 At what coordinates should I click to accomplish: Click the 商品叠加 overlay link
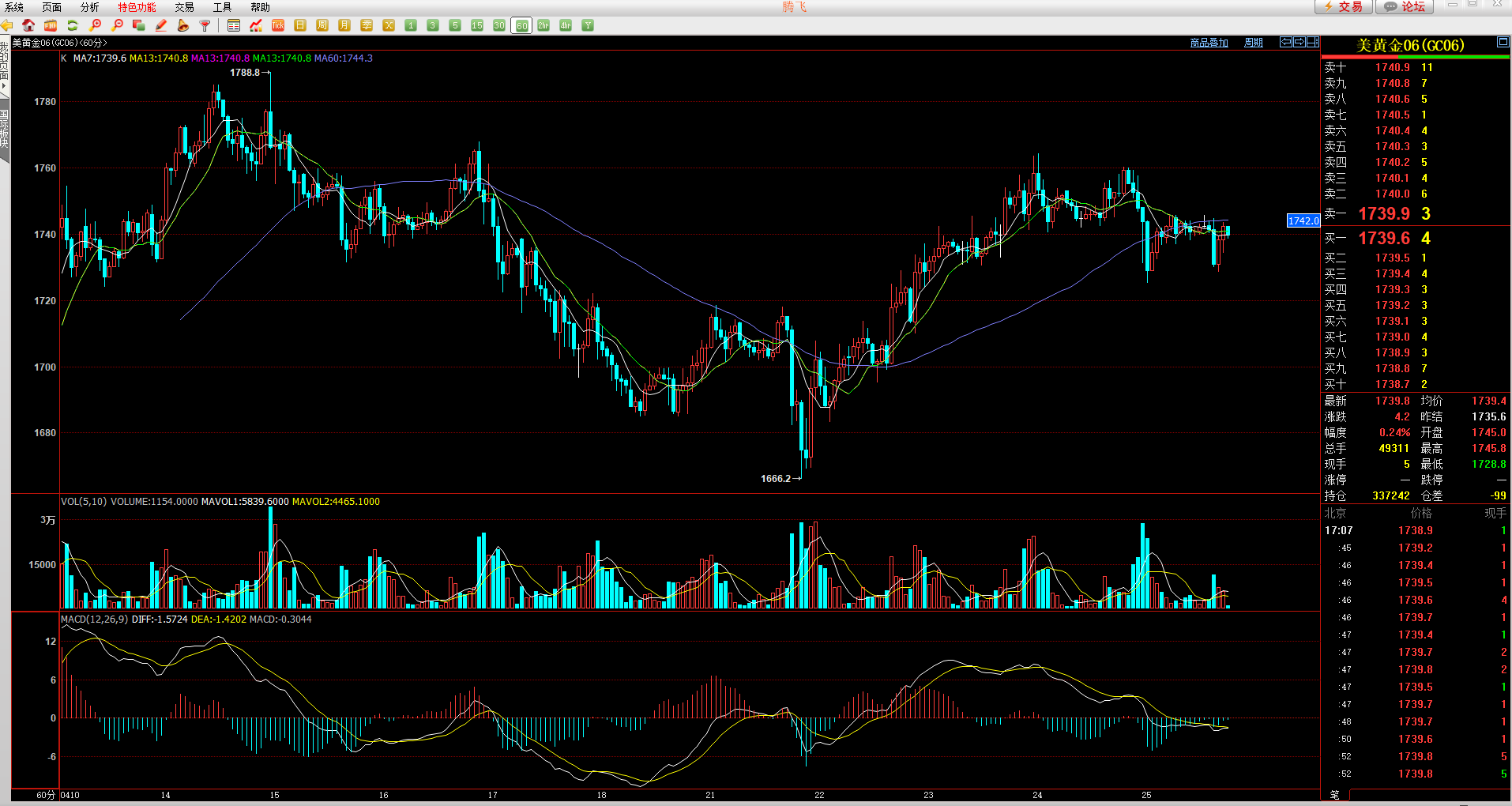1209,43
